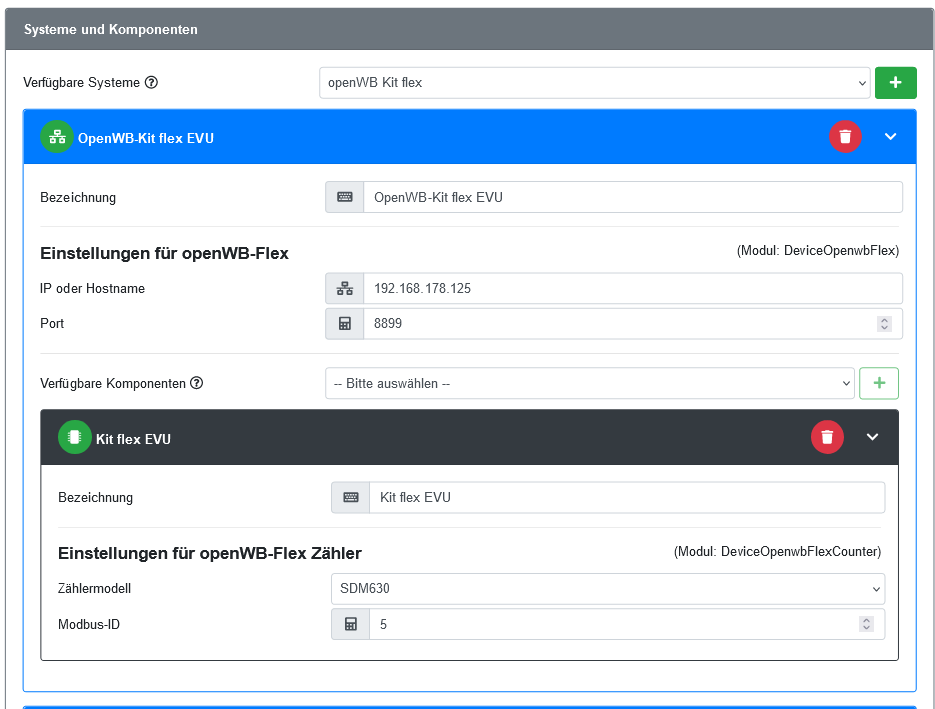
Task: Delete the OpenWB-Kit flex EVU system
Action: coord(845,137)
